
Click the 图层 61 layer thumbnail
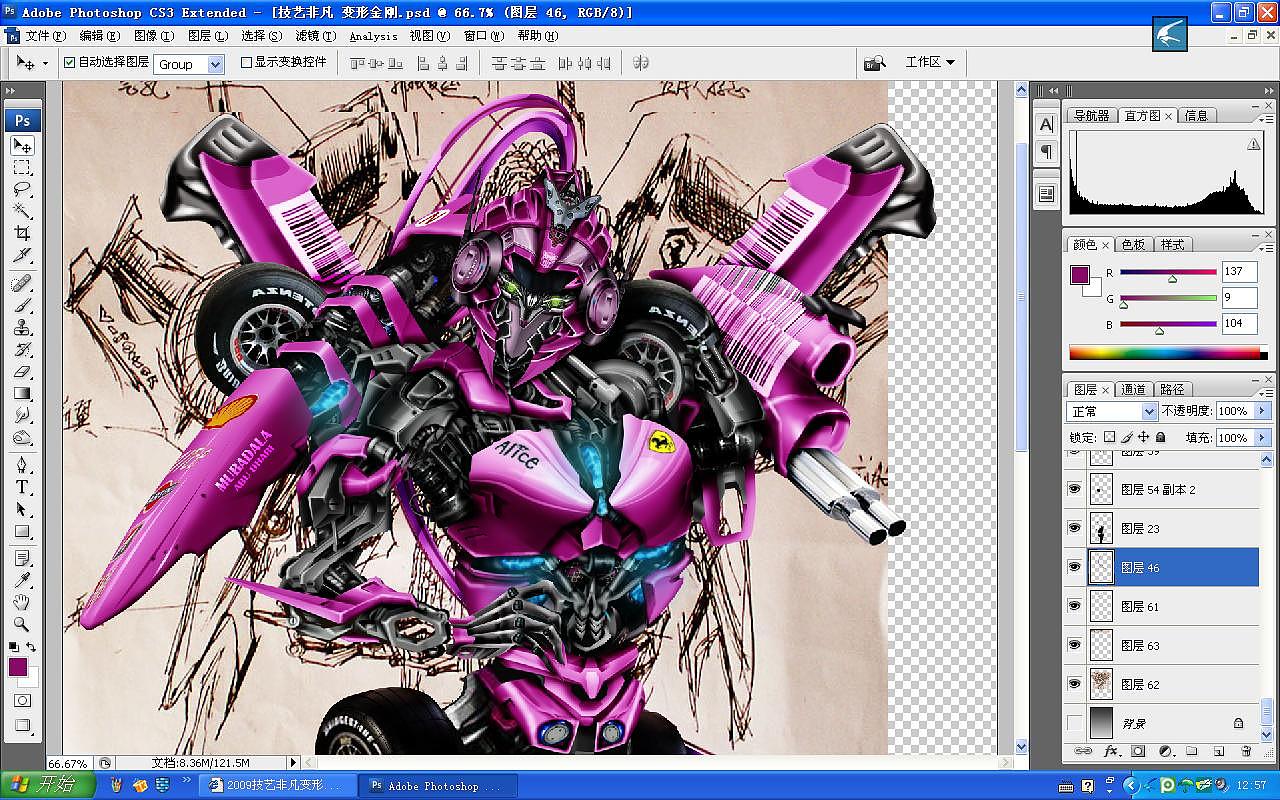[1101, 606]
